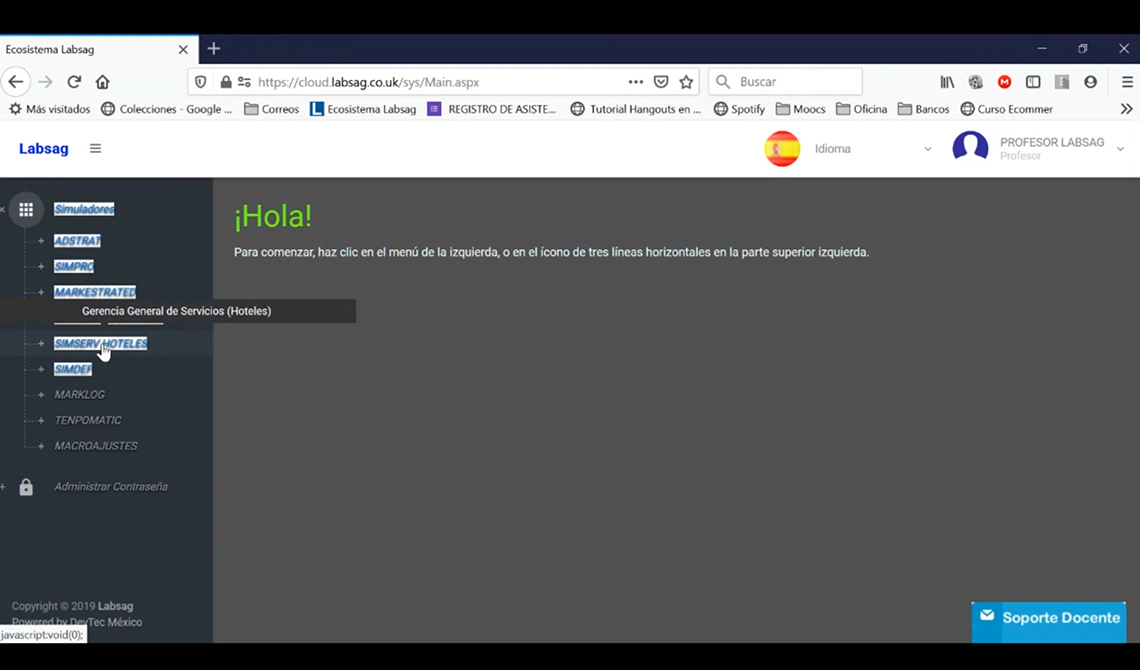
Task: Open the Curso Ecommer bookmark
Action: (1007, 109)
